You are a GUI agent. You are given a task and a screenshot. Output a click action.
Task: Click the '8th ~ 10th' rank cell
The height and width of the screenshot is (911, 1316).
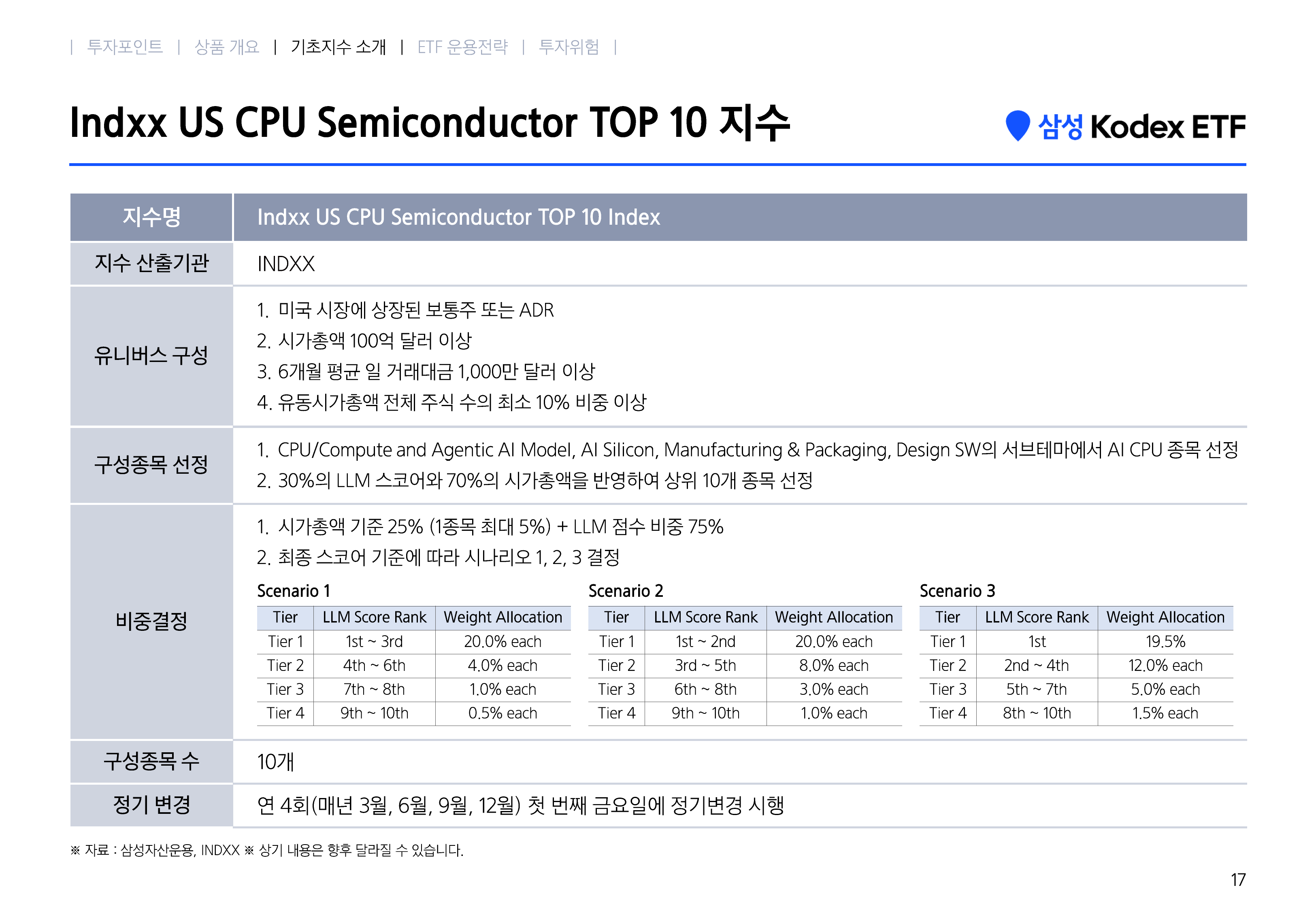1037,713
